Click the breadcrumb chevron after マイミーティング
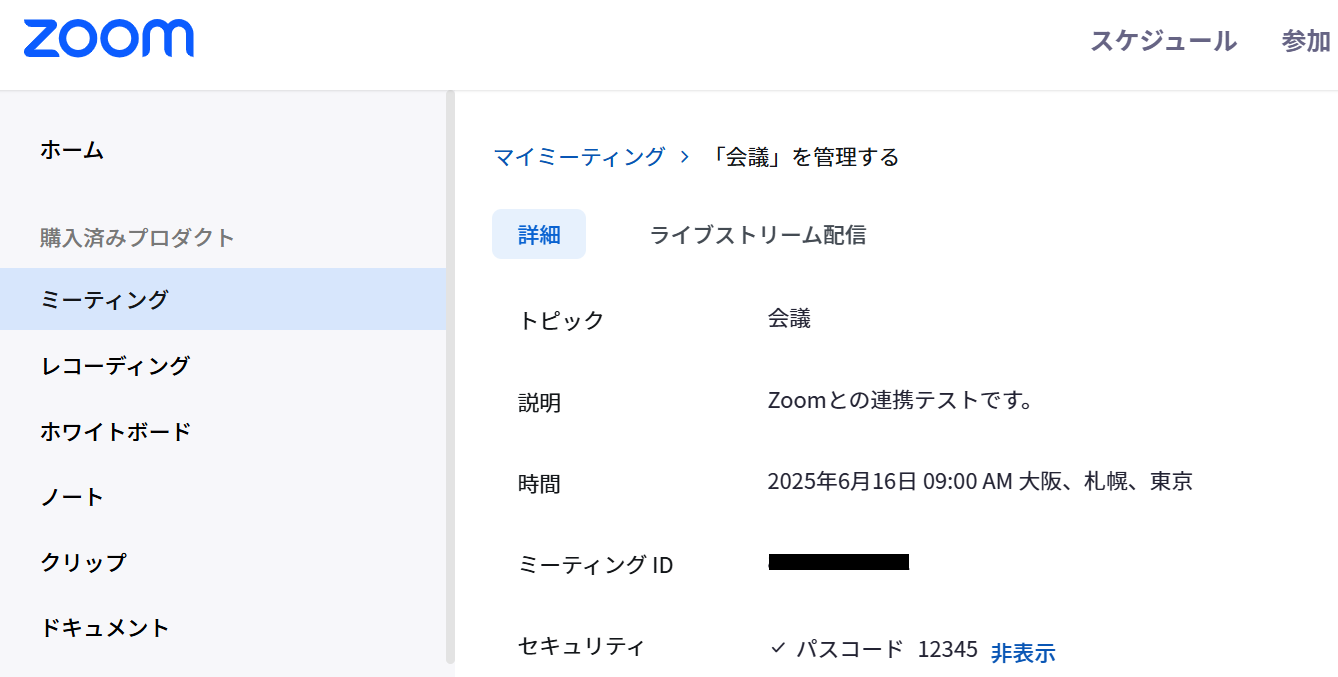 coord(685,157)
